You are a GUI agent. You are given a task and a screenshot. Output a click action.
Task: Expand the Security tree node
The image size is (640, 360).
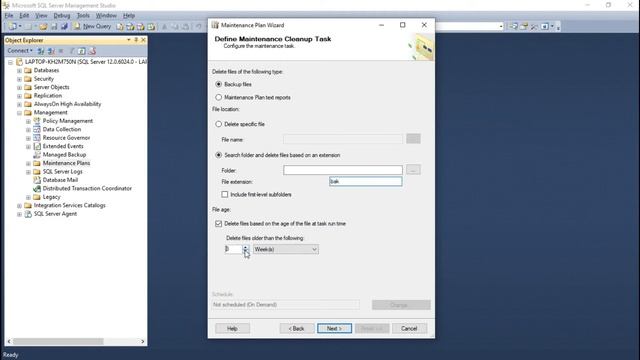(x=19, y=79)
